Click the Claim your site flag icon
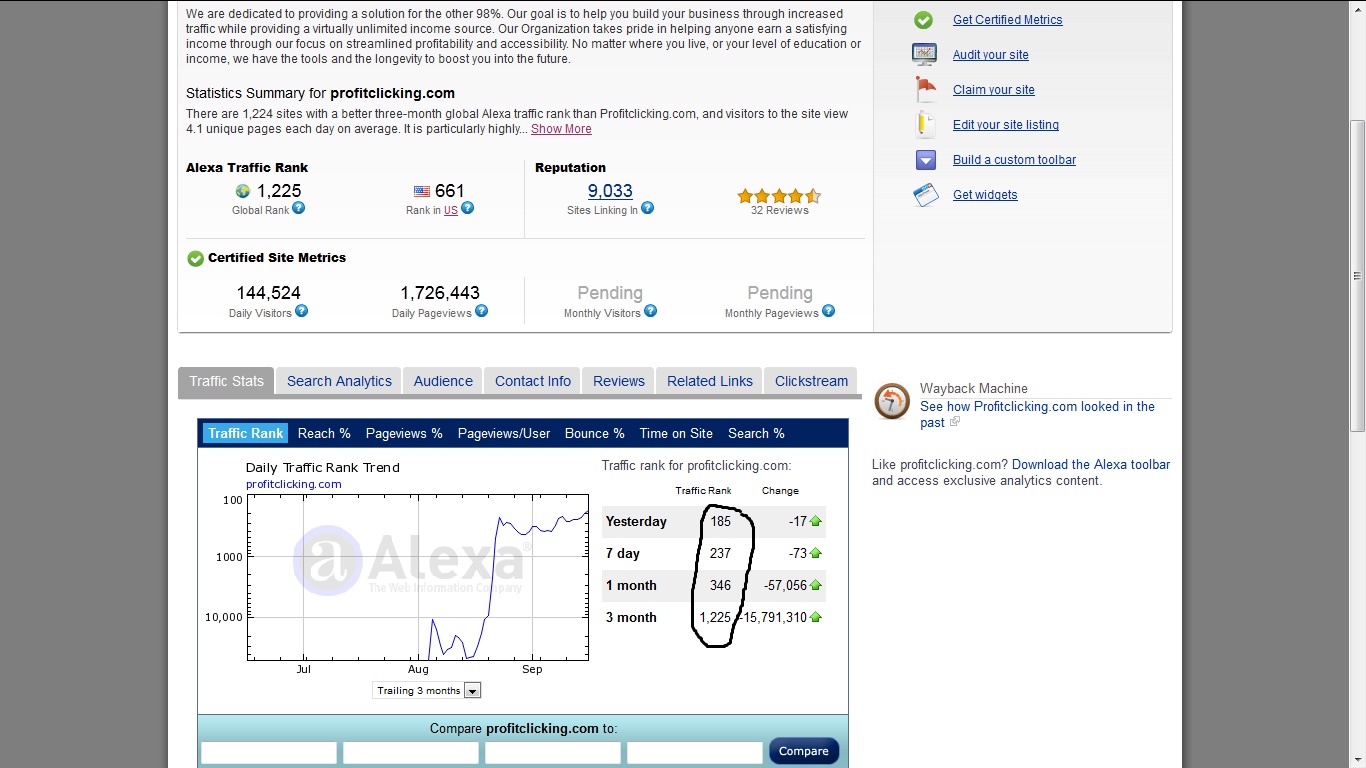The height and width of the screenshot is (768, 1366). click(x=926, y=89)
